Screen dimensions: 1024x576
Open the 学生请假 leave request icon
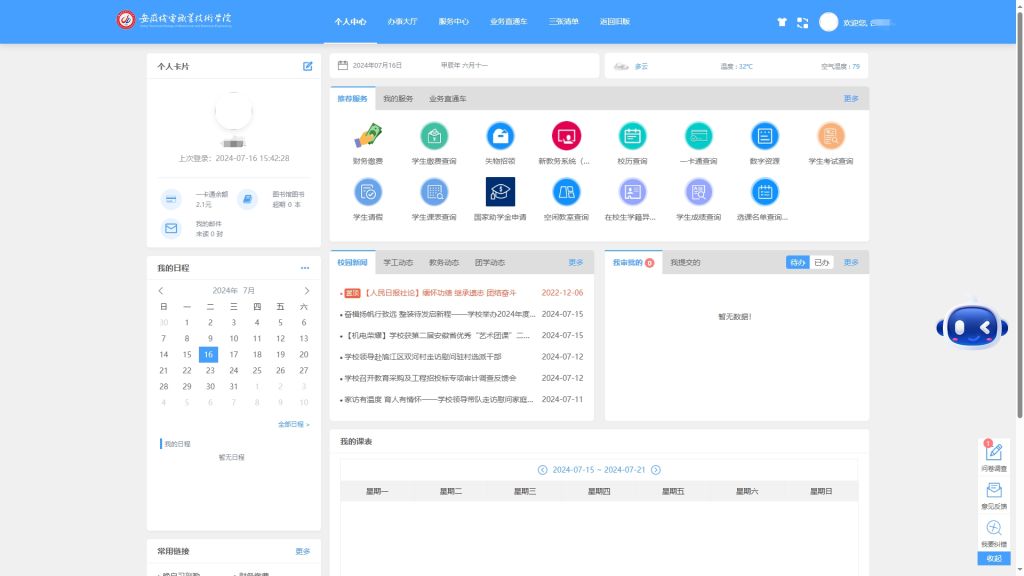click(368, 192)
